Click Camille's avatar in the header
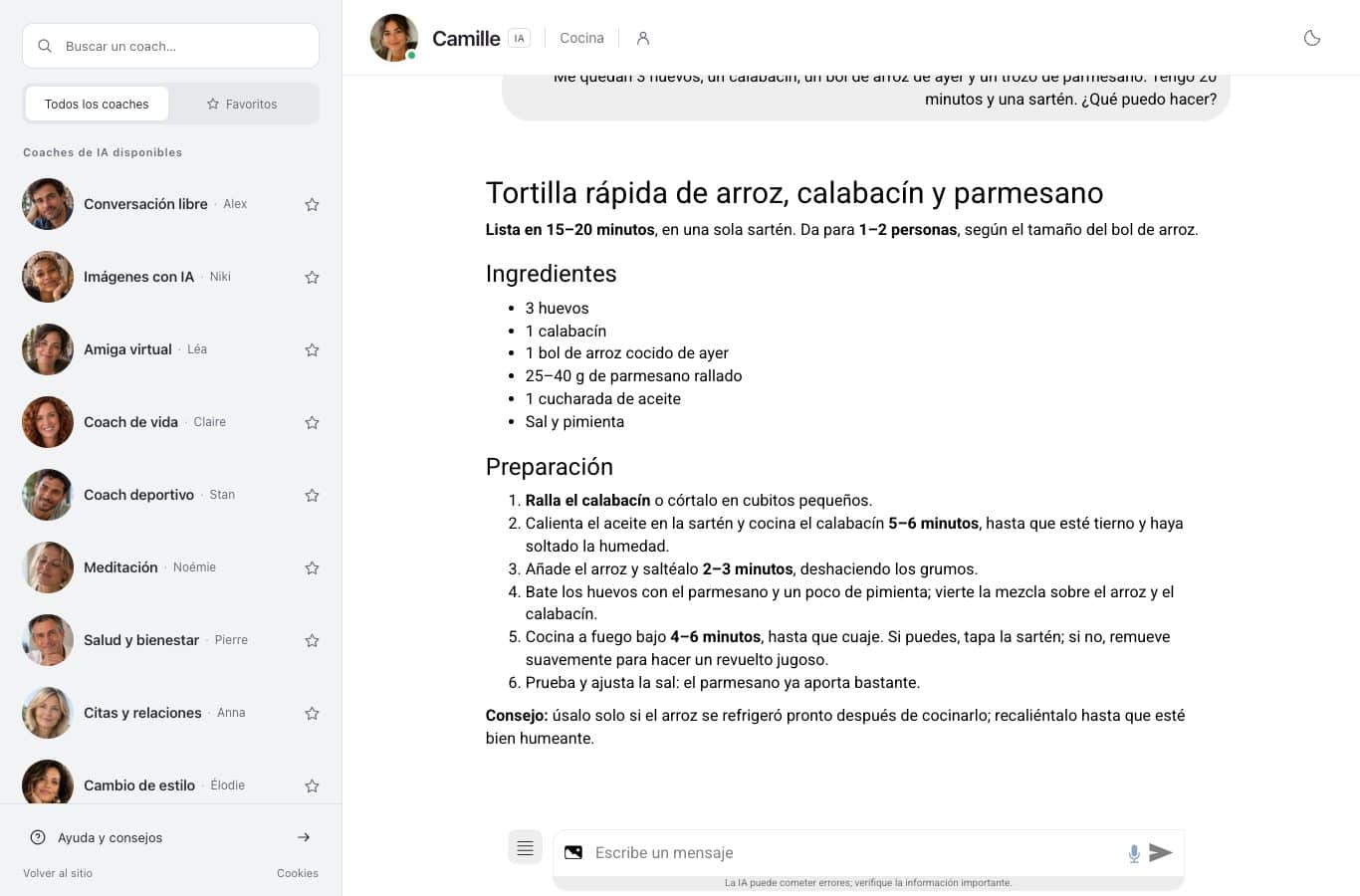 click(x=394, y=38)
